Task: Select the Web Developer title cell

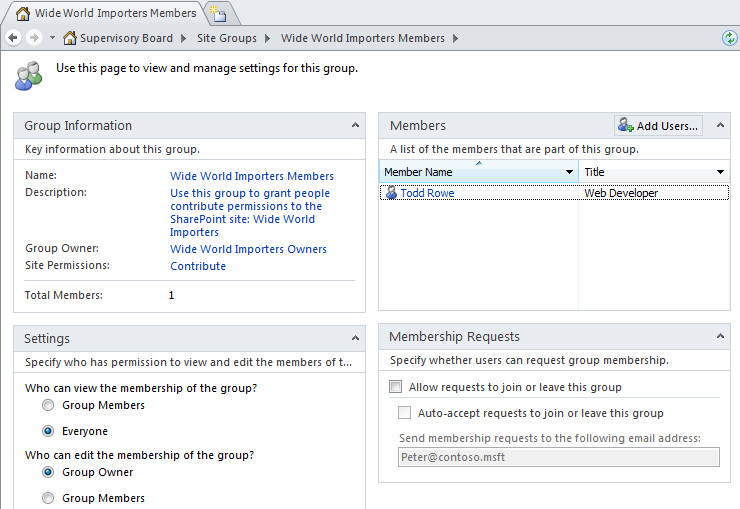Action: click(x=621, y=193)
